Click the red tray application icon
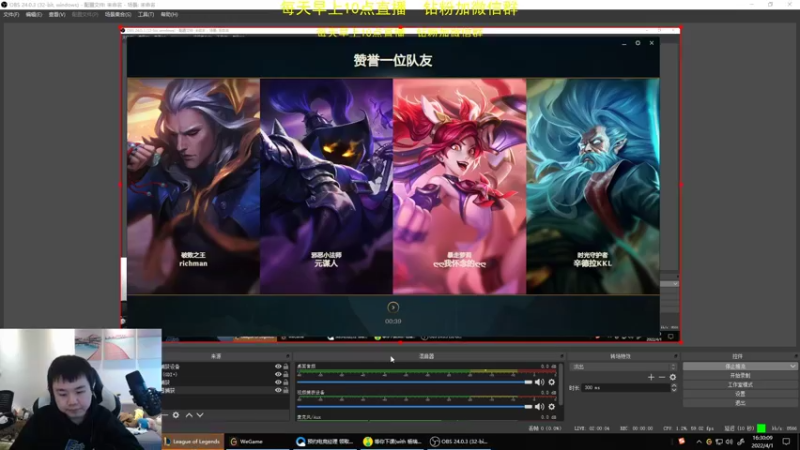Viewport: 800px width, 450px height. pos(682,442)
